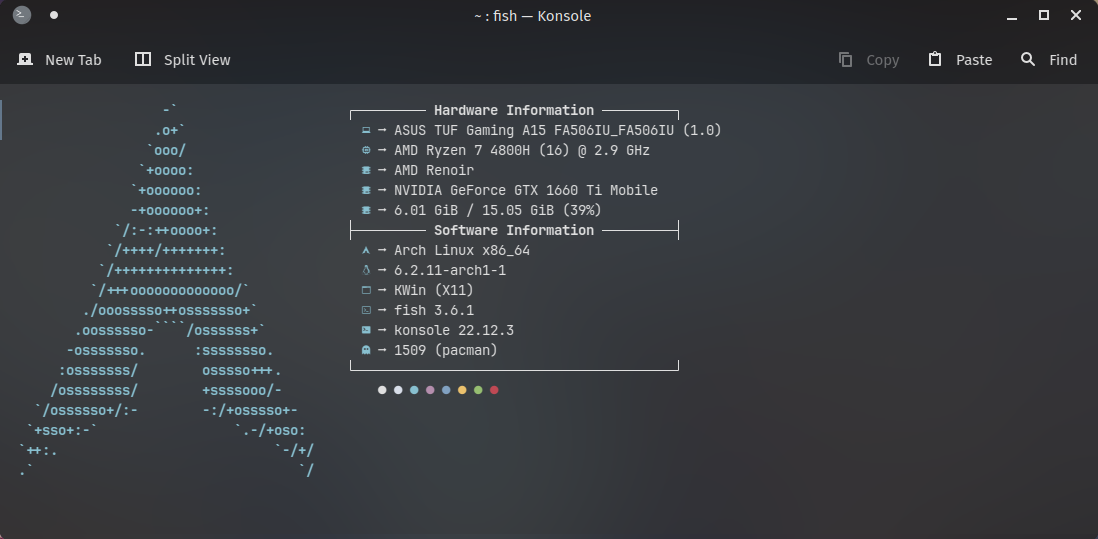Click the shell icon beside fish 3.6.1
Image resolution: width=1098 pixels, height=539 pixels.
(x=366, y=310)
